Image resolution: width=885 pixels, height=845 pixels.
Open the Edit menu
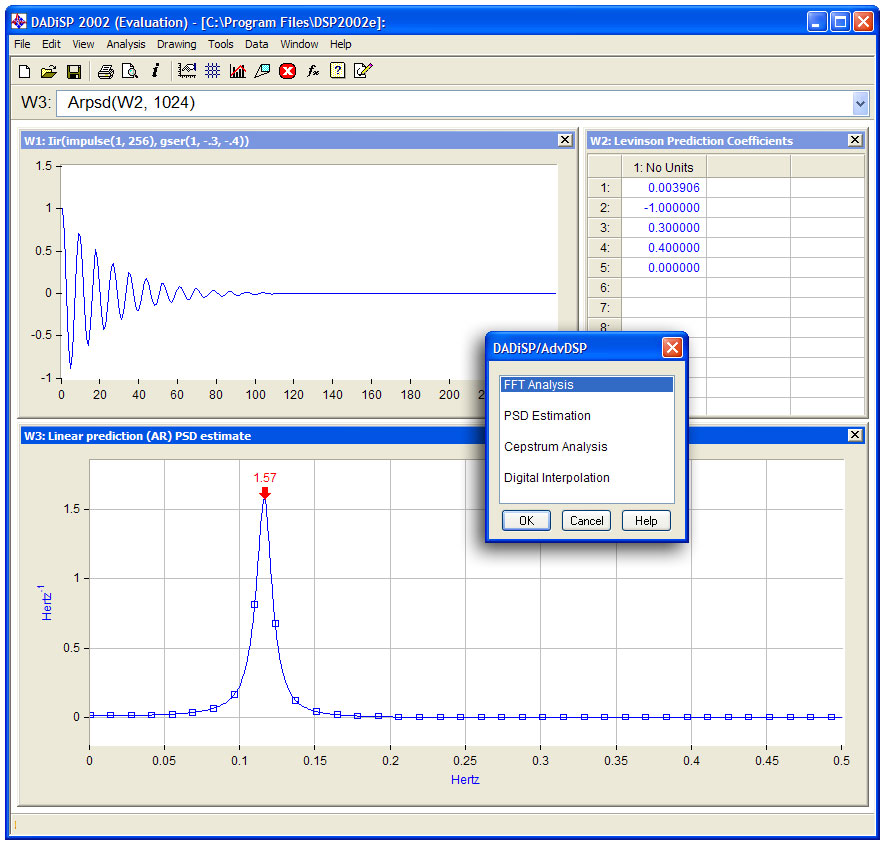[x=51, y=44]
